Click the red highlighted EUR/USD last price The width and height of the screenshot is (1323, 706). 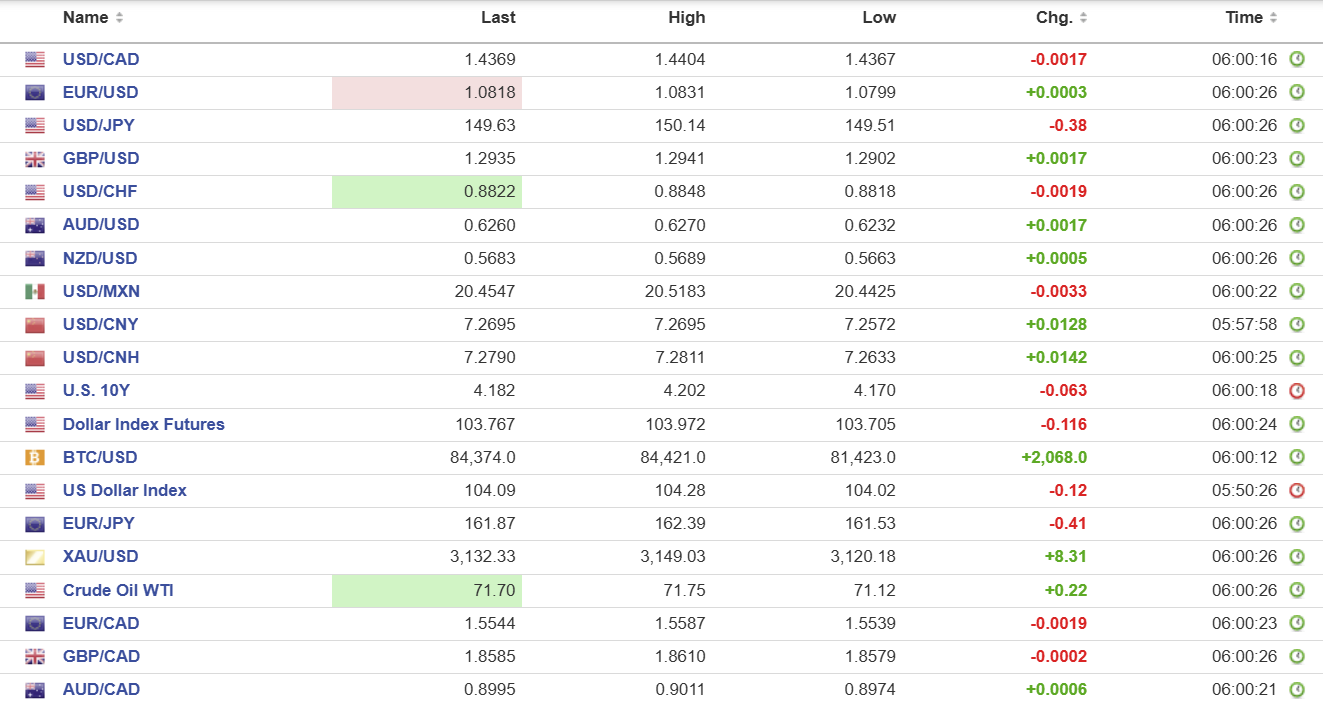[x=427, y=93]
